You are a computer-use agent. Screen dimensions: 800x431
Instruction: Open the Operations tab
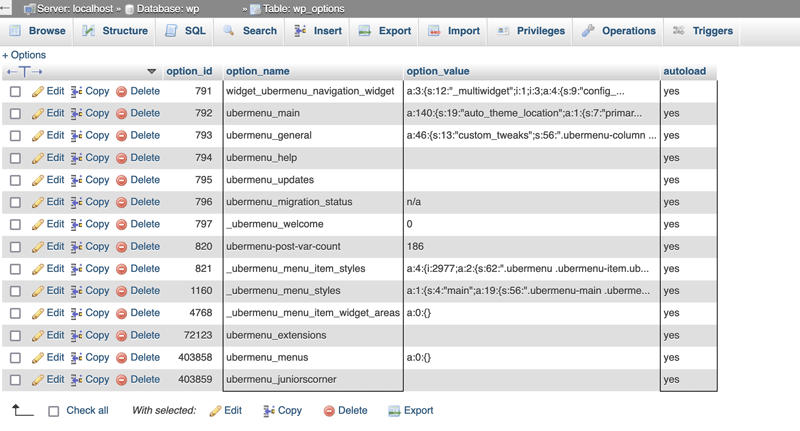[618, 31]
